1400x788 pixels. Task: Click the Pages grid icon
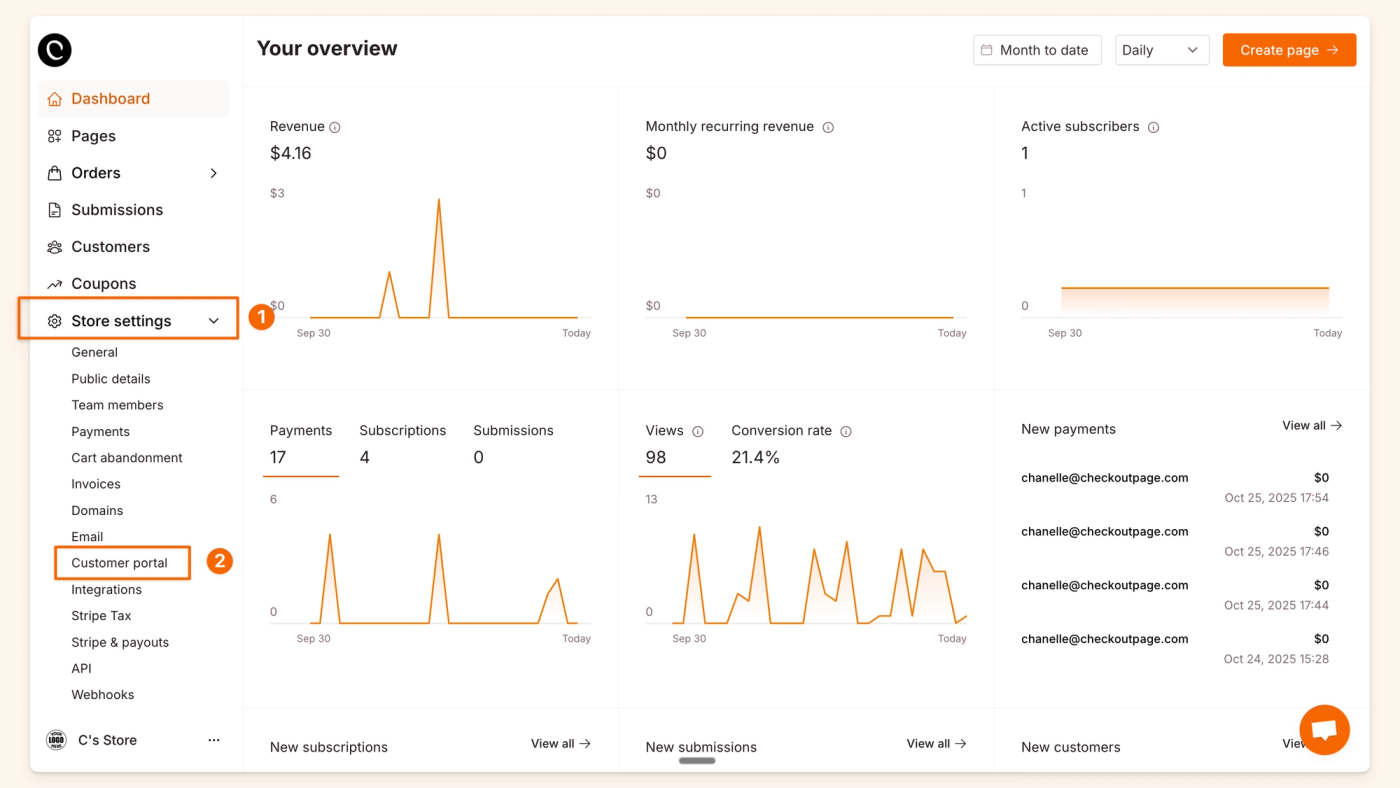pos(55,136)
